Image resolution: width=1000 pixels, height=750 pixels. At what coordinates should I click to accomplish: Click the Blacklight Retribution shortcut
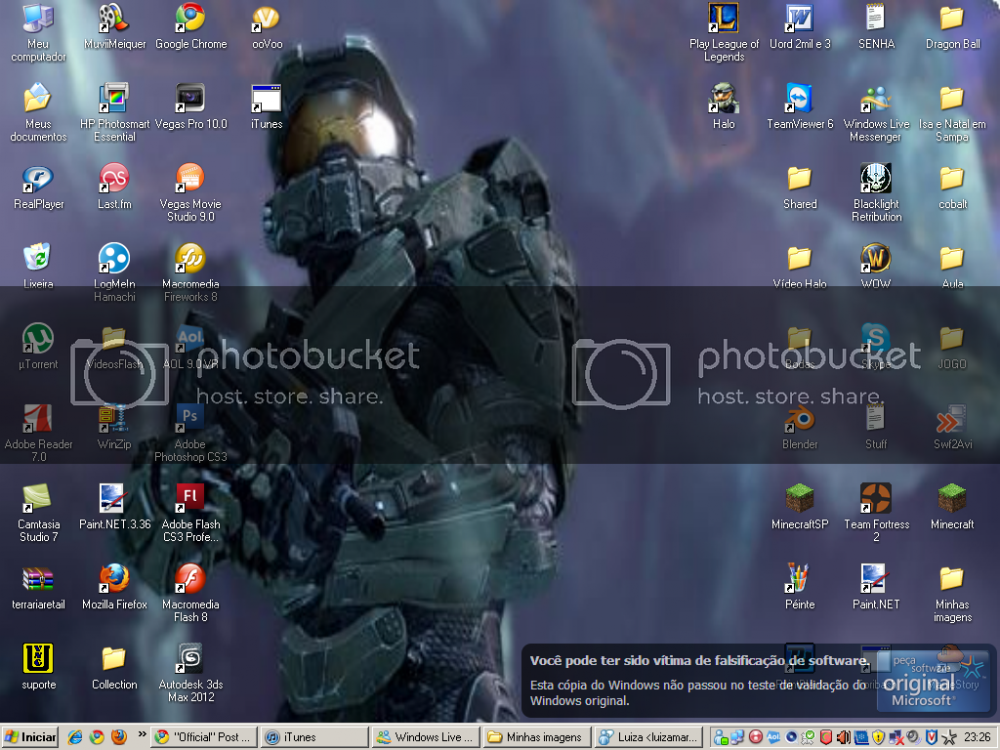point(876,193)
